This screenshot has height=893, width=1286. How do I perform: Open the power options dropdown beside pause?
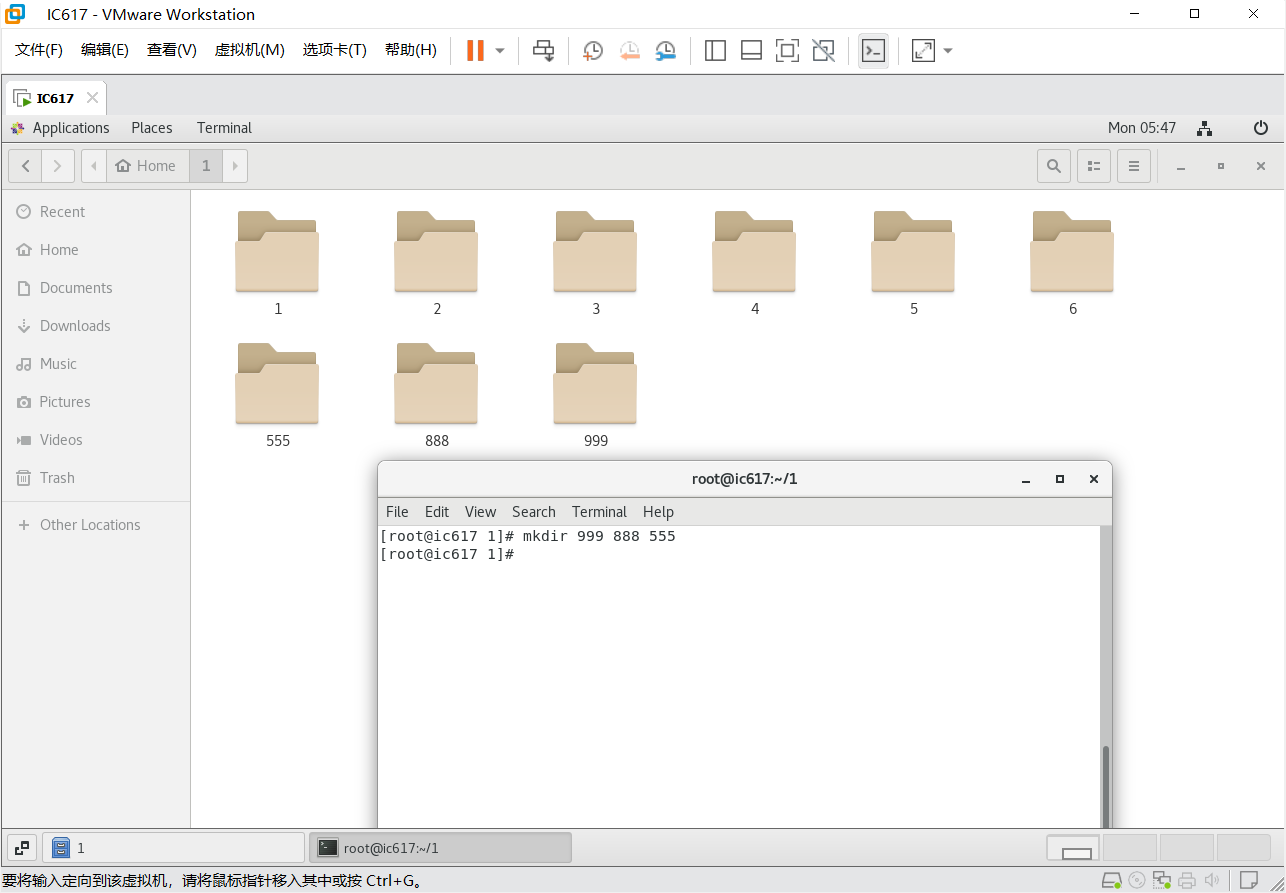click(500, 50)
